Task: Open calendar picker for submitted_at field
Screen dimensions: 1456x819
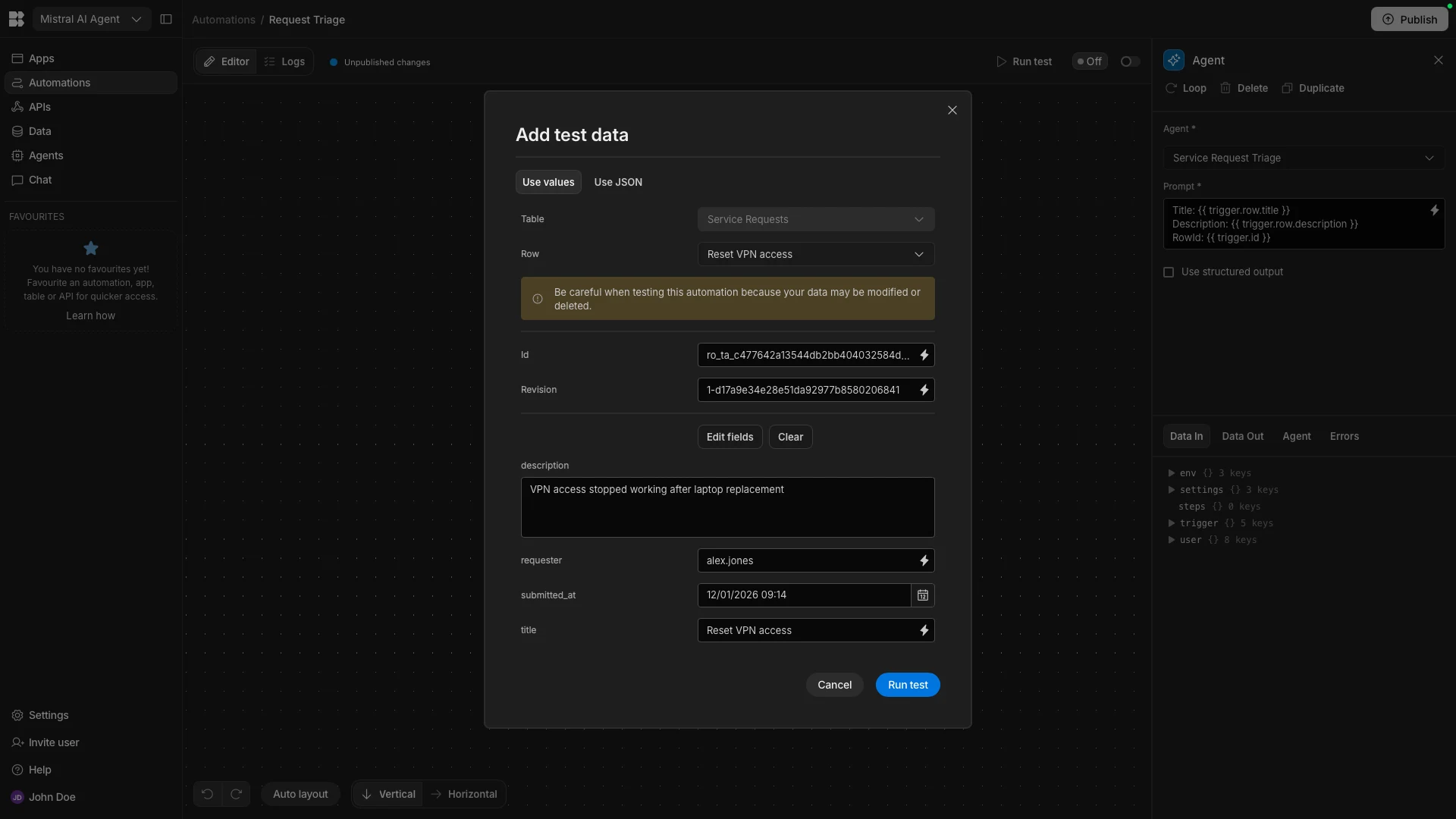Action: click(x=923, y=595)
